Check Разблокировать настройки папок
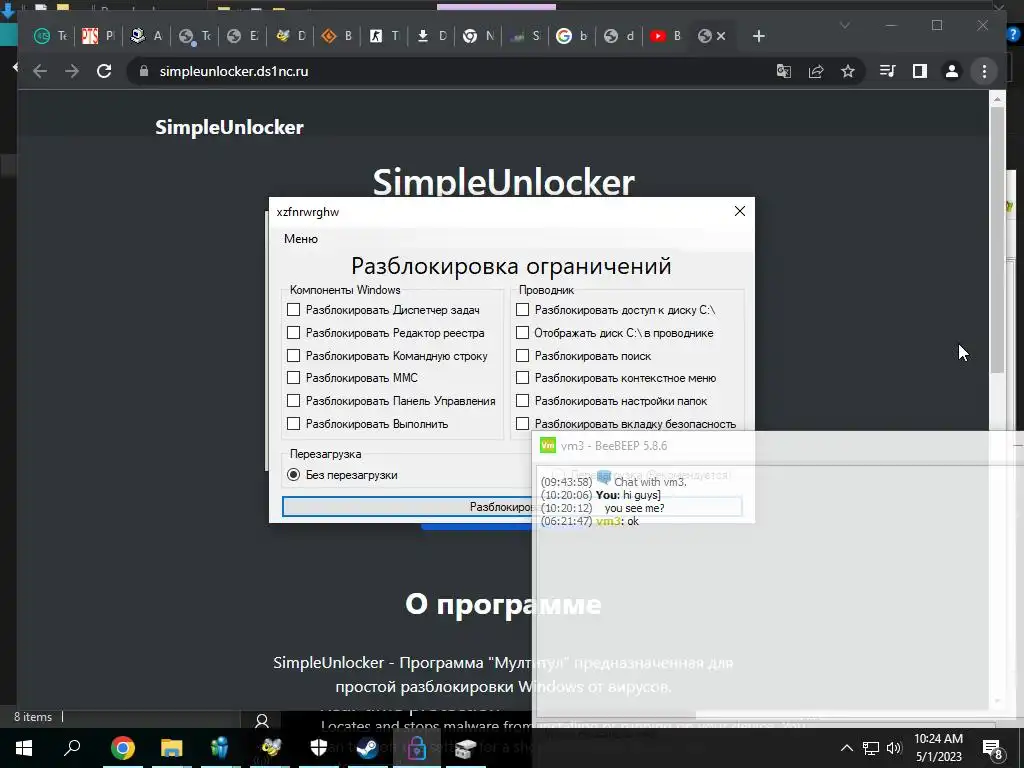Screen dimensions: 1024x768 (522, 400)
